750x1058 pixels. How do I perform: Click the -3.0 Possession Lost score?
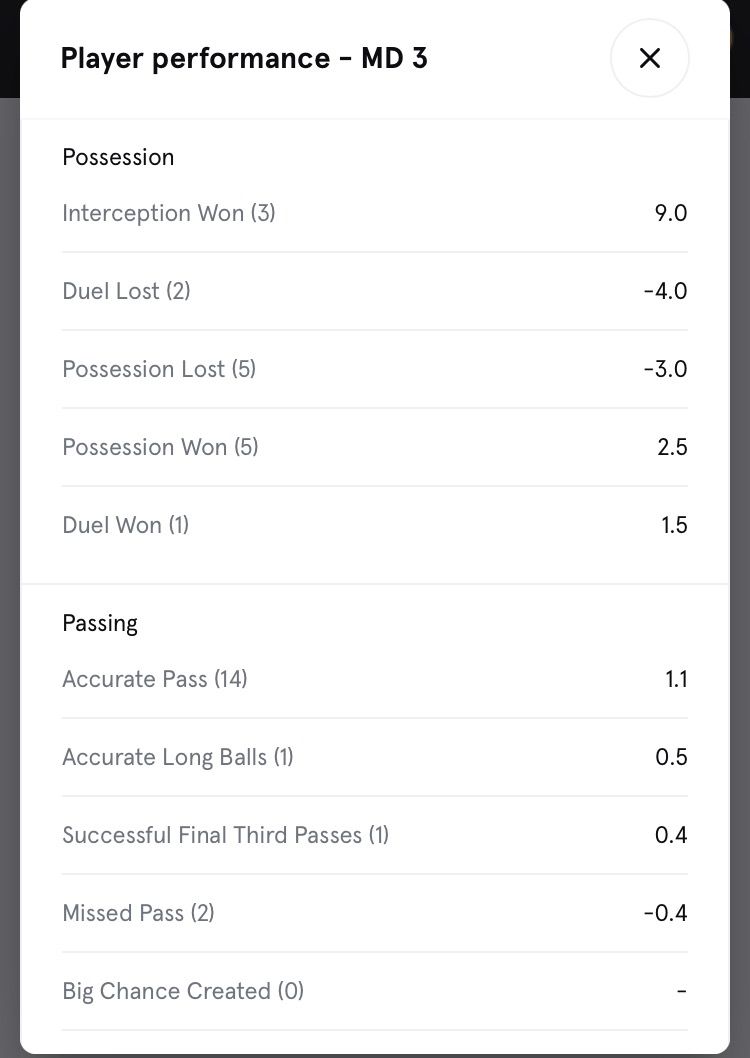click(665, 369)
